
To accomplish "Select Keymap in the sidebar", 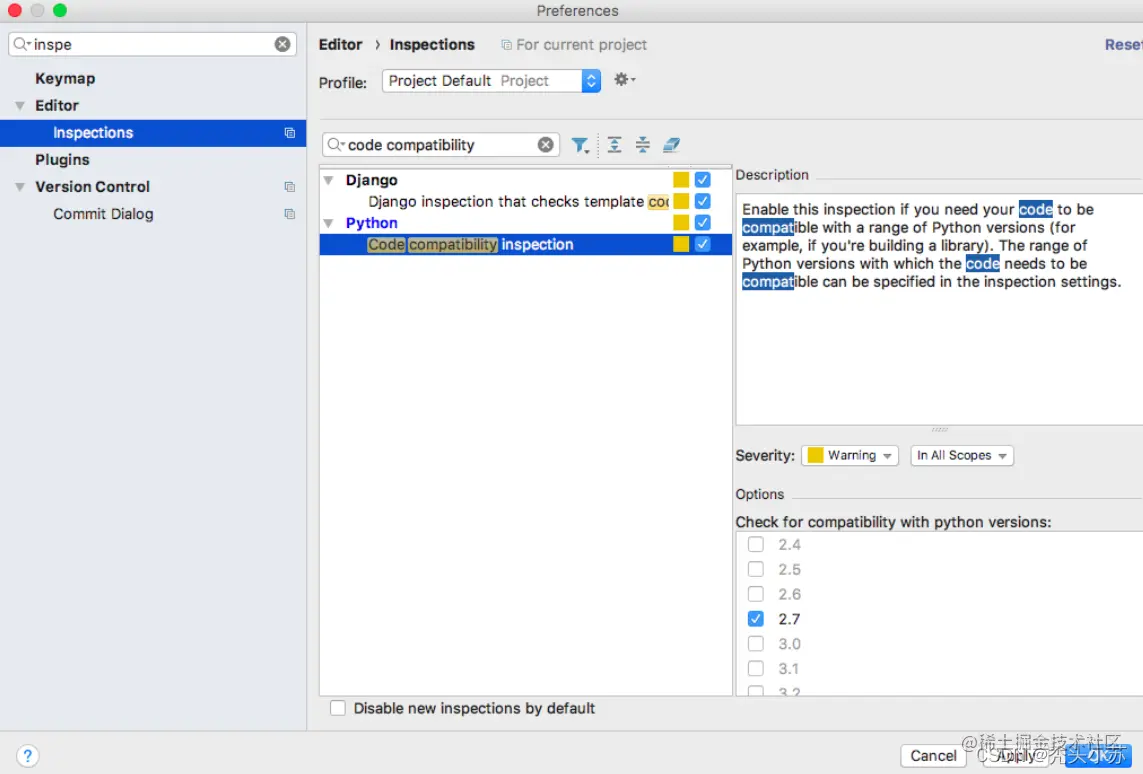I will point(65,78).
